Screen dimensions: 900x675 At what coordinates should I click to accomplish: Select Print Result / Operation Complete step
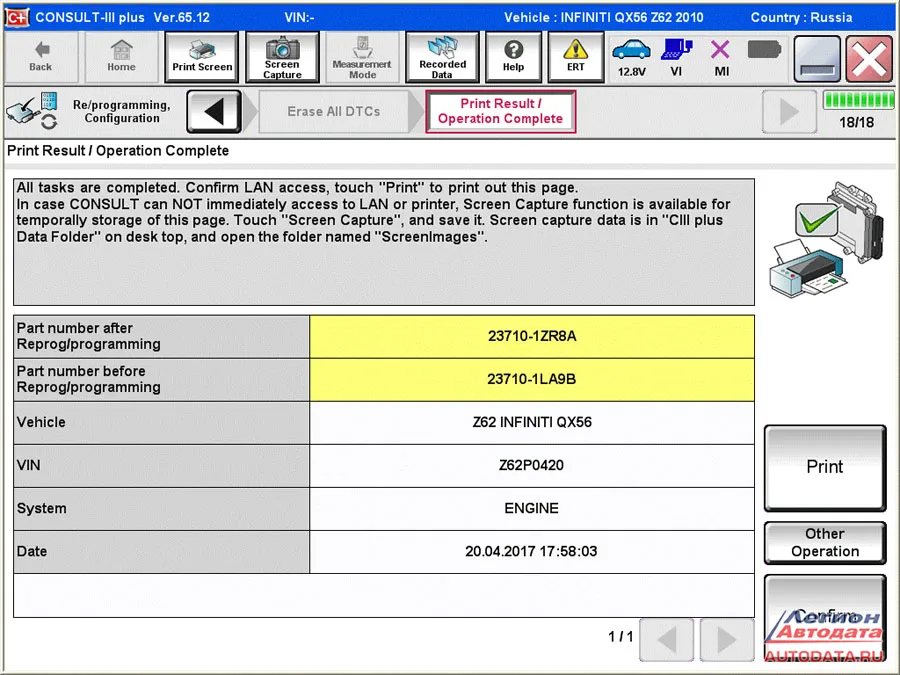pos(501,111)
